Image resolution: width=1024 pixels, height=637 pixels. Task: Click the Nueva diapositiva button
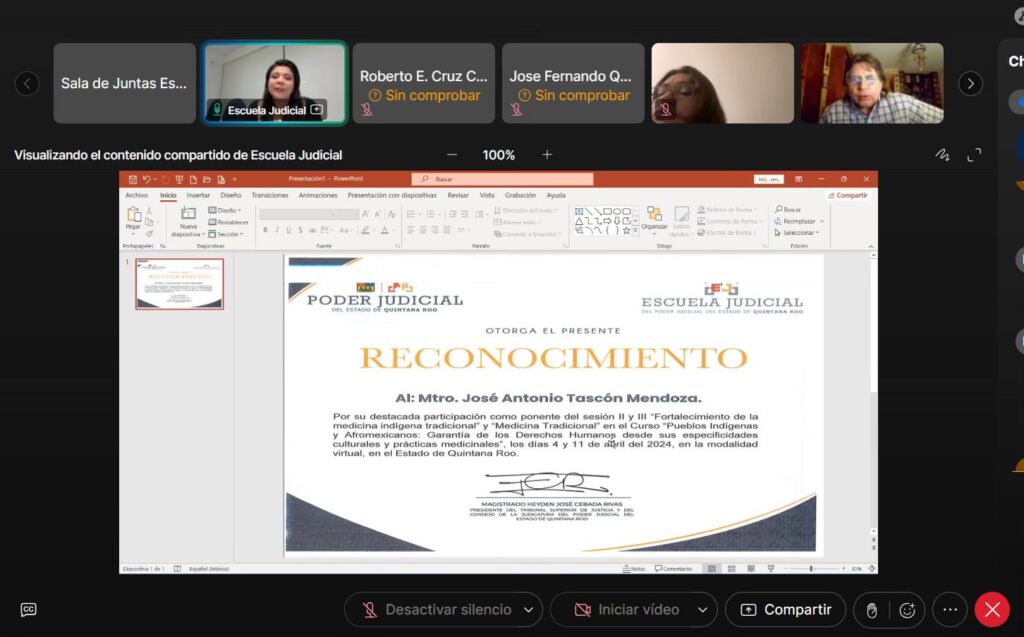pyautogui.click(x=188, y=222)
